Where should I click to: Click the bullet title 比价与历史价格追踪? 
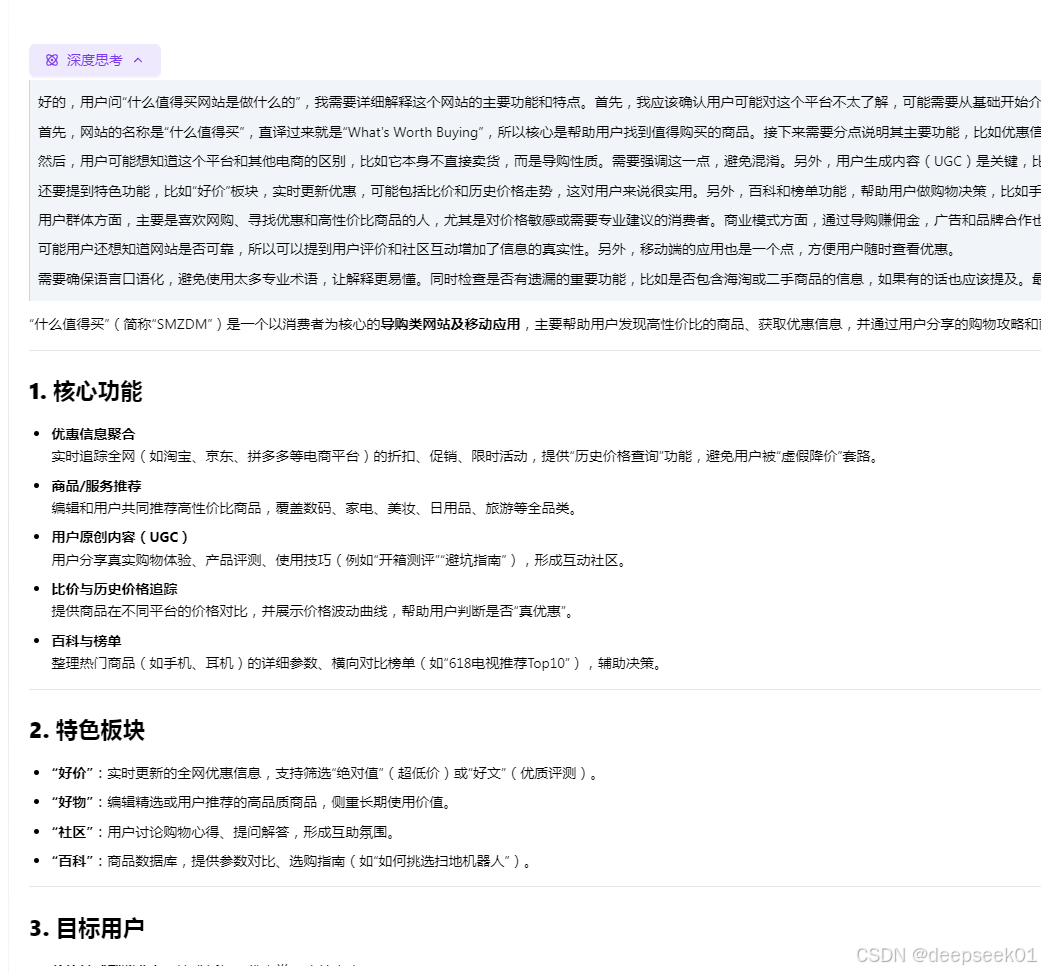point(114,589)
